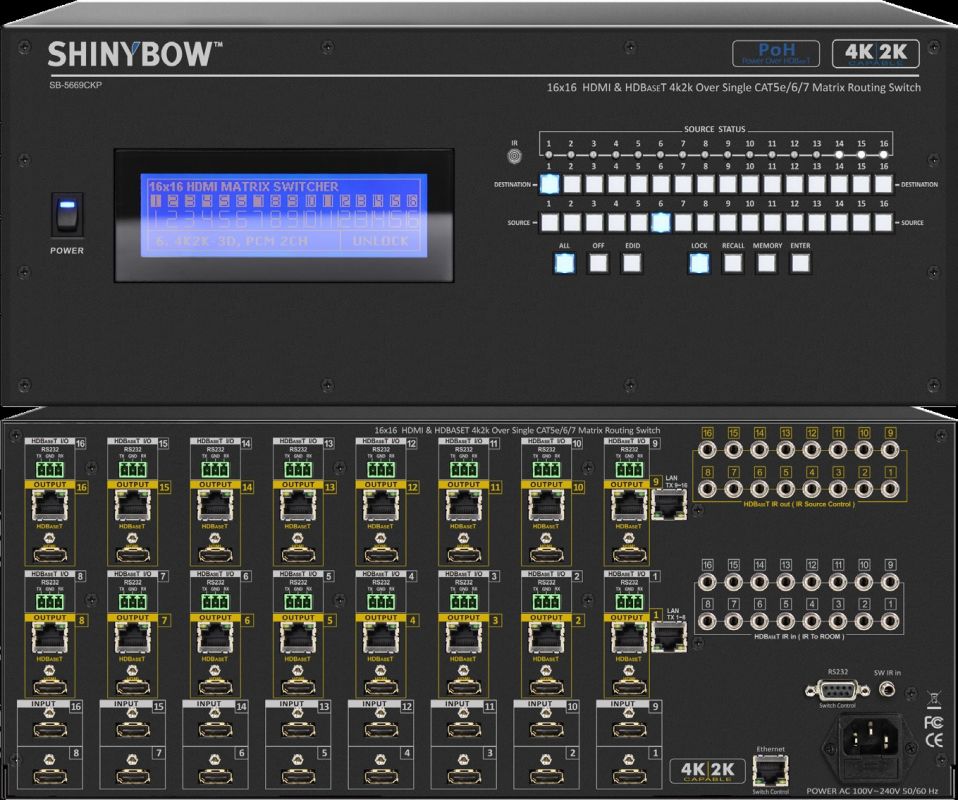Click LCD title 16x16 HDMI MATRIX SWITCHER
This screenshot has height=800, width=958.
[243, 186]
